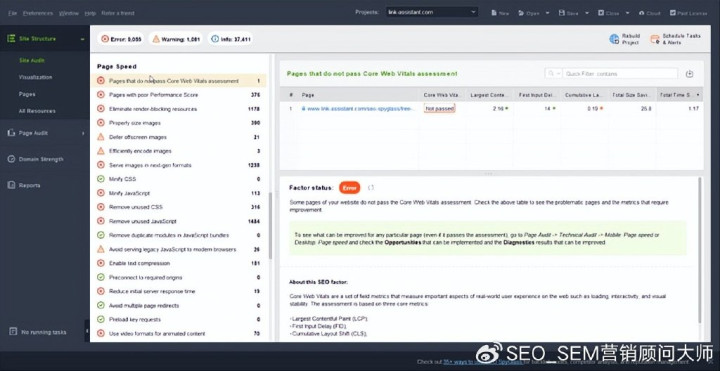Select Preload key requests row

point(179,320)
